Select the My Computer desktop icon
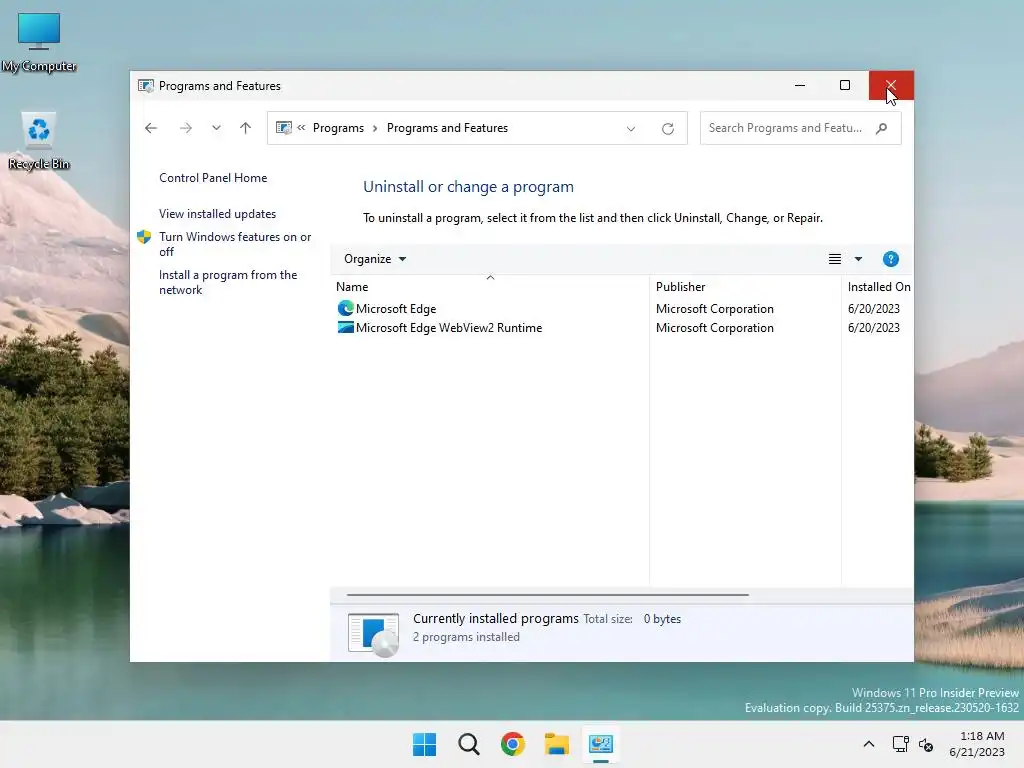The image size is (1024, 768). coord(39,42)
